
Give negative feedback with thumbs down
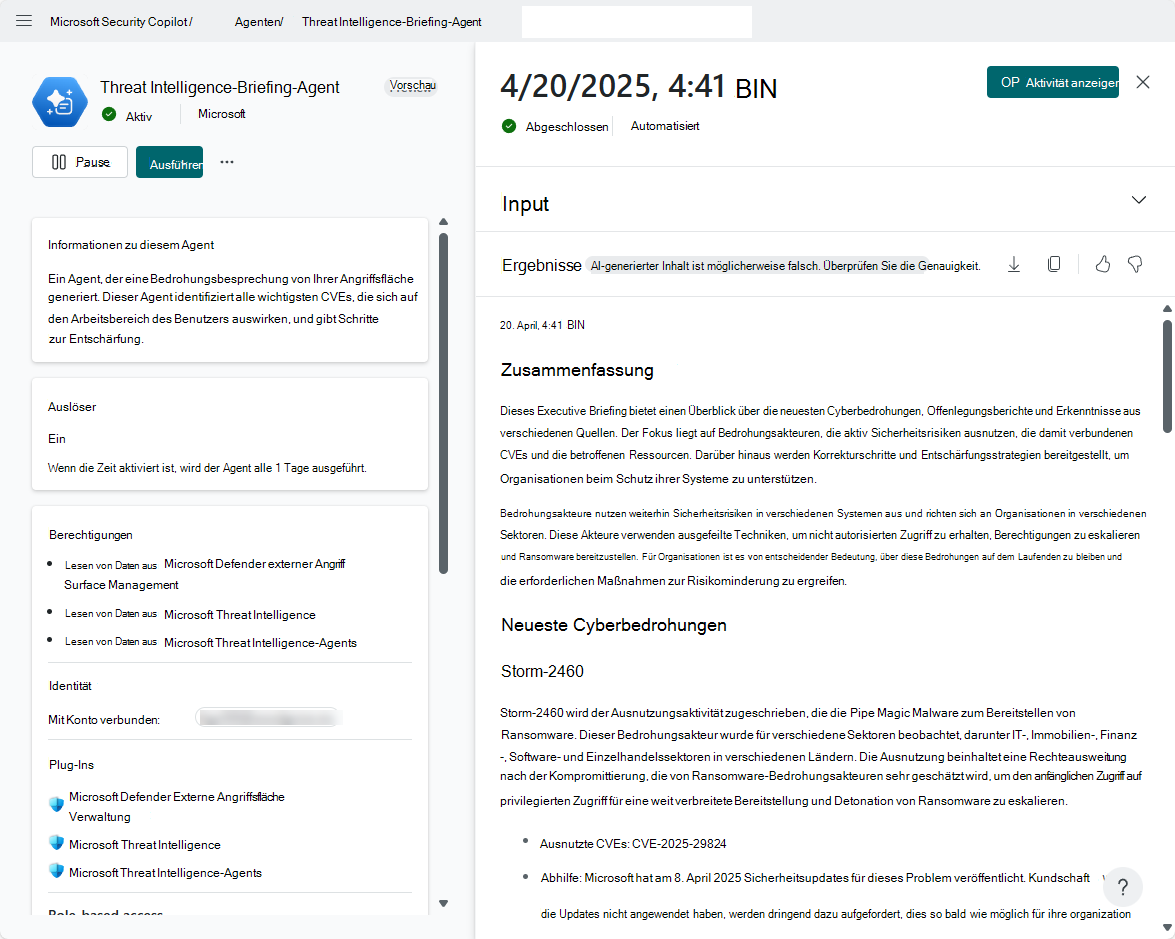[1135, 263]
